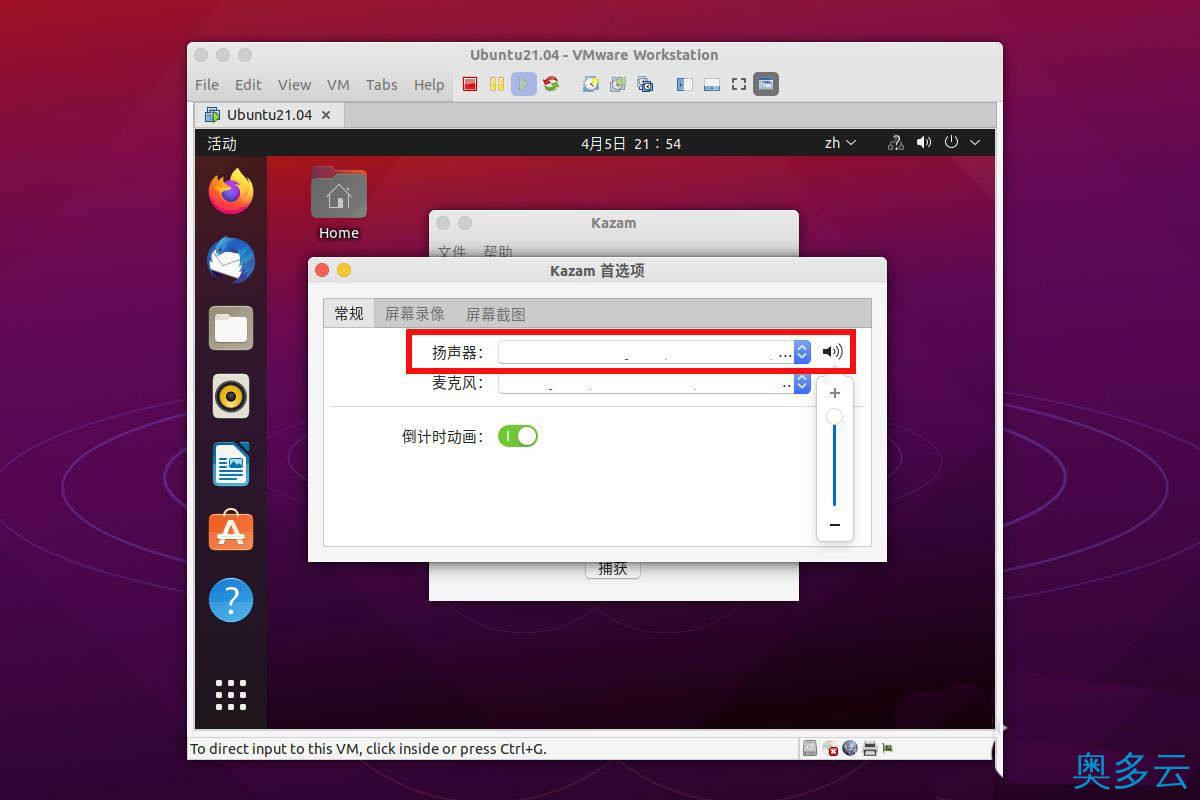This screenshot has width=1200, height=800.
Task: Click the sound icon in the top bar
Action: 923,142
